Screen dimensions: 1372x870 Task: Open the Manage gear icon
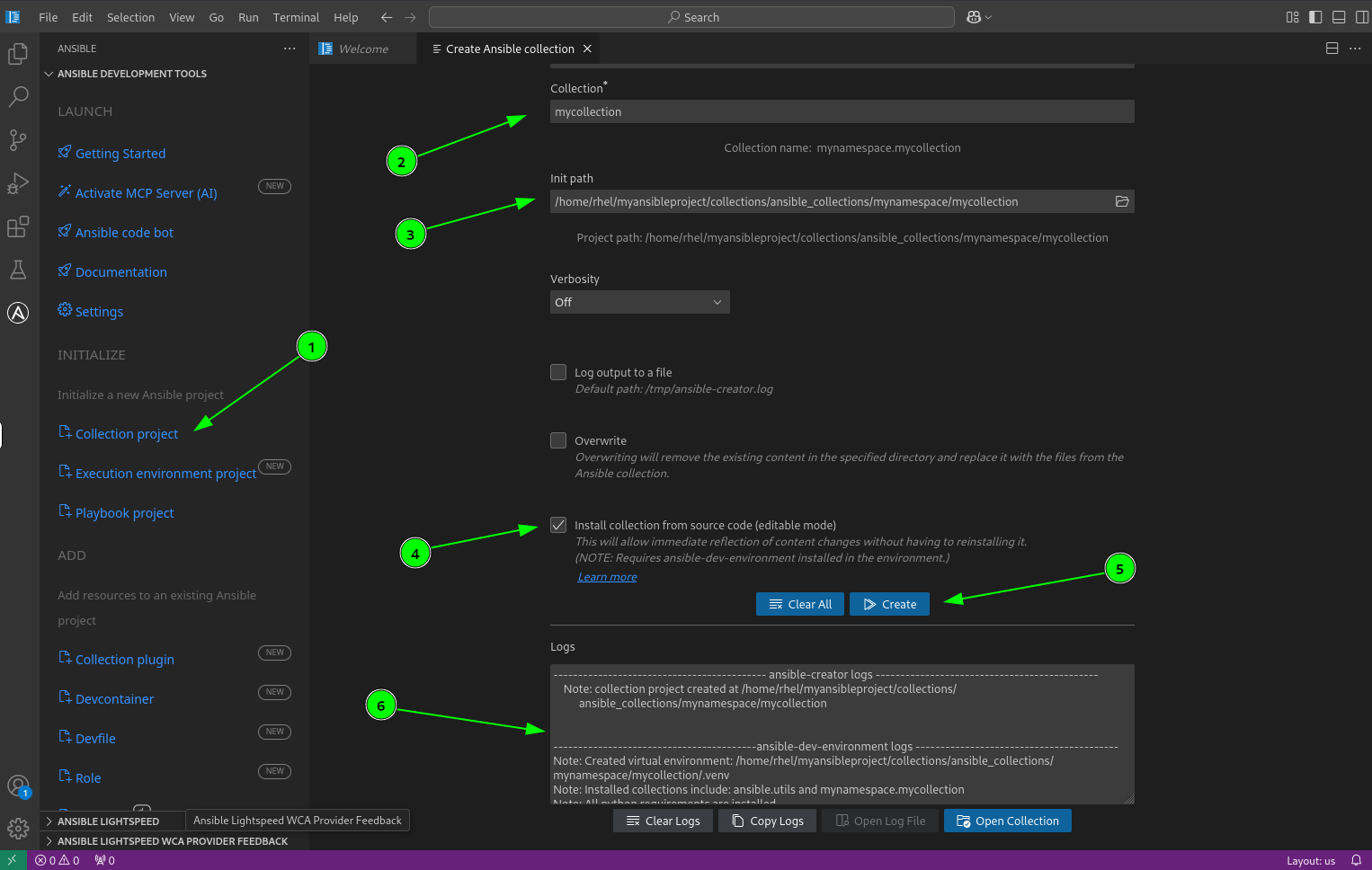coord(18,829)
